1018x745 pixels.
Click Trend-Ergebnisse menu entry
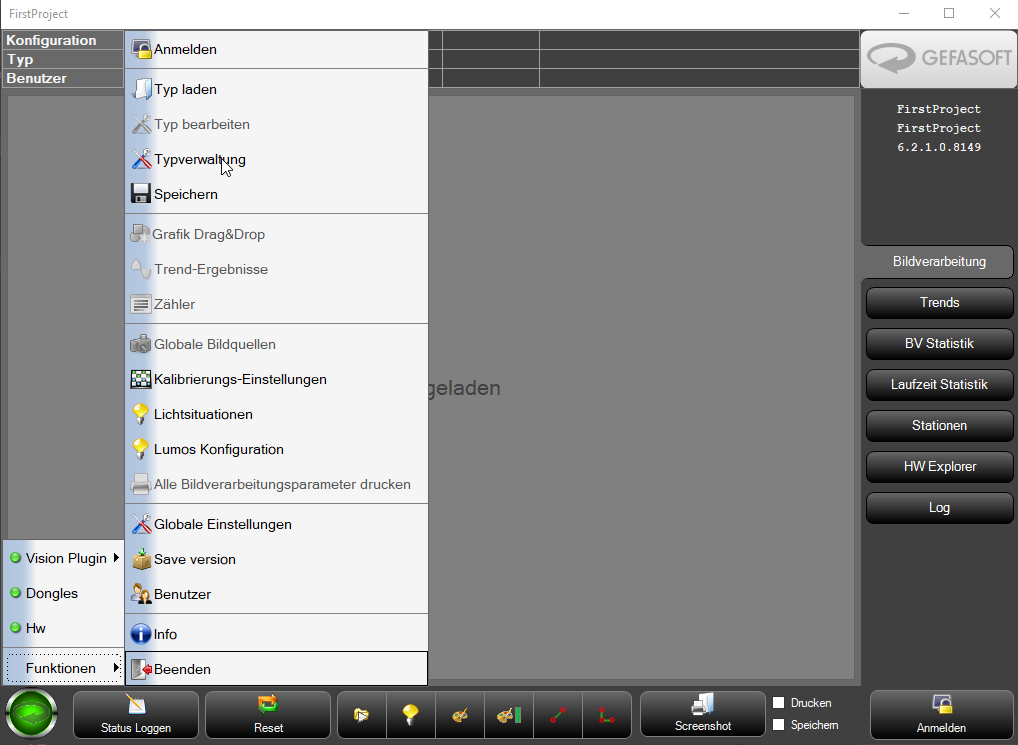pyautogui.click(x=277, y=269)
